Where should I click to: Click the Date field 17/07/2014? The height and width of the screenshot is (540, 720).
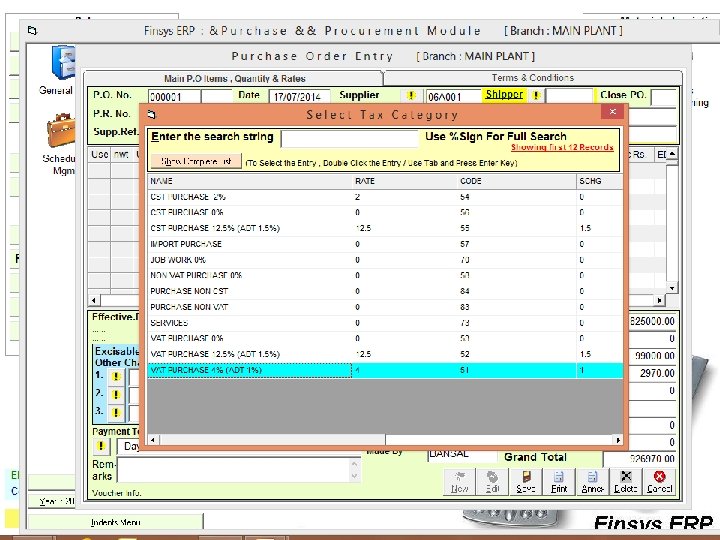pos(299,97)
